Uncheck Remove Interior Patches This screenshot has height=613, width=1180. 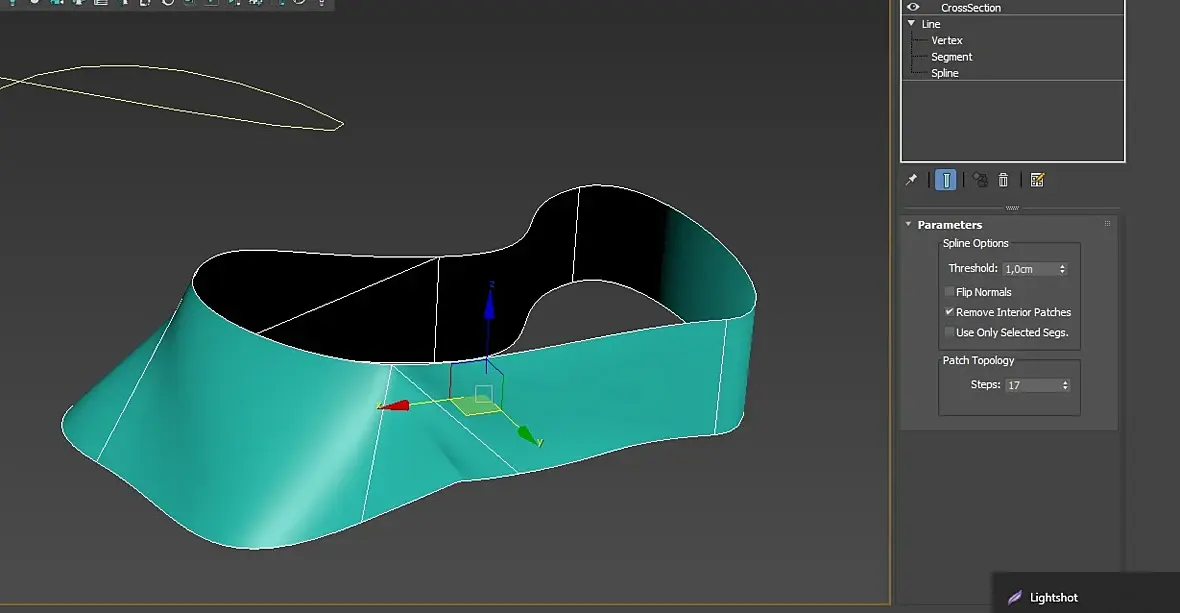[949, 312]
